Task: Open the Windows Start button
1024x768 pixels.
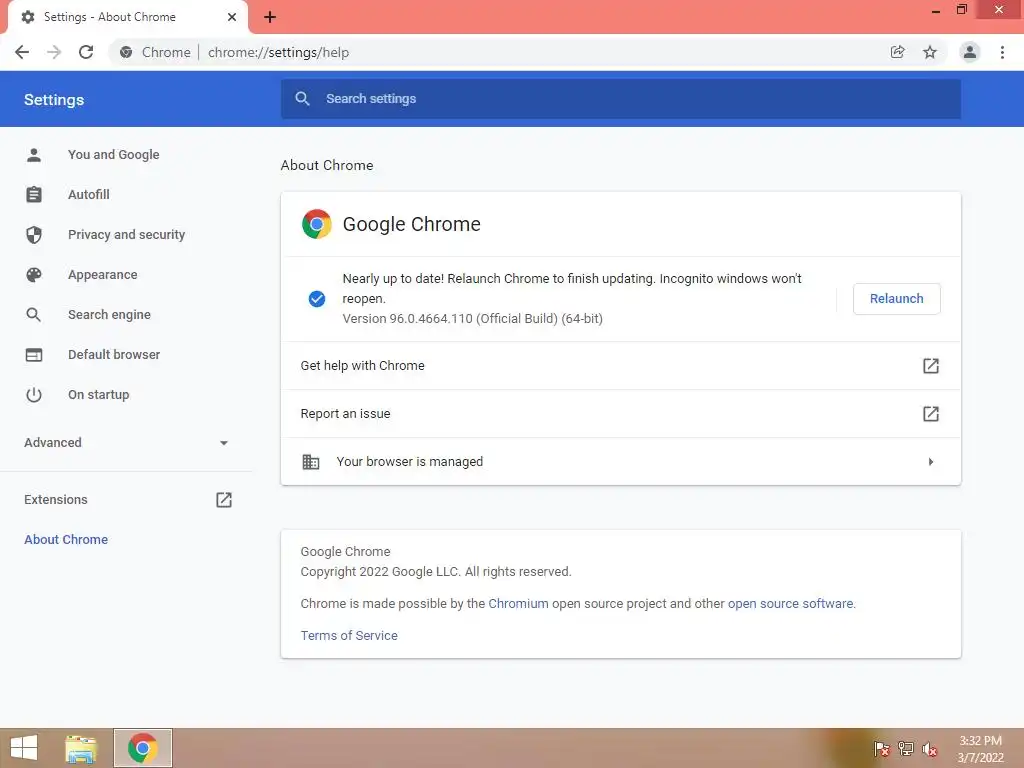Action: point(24,748)
